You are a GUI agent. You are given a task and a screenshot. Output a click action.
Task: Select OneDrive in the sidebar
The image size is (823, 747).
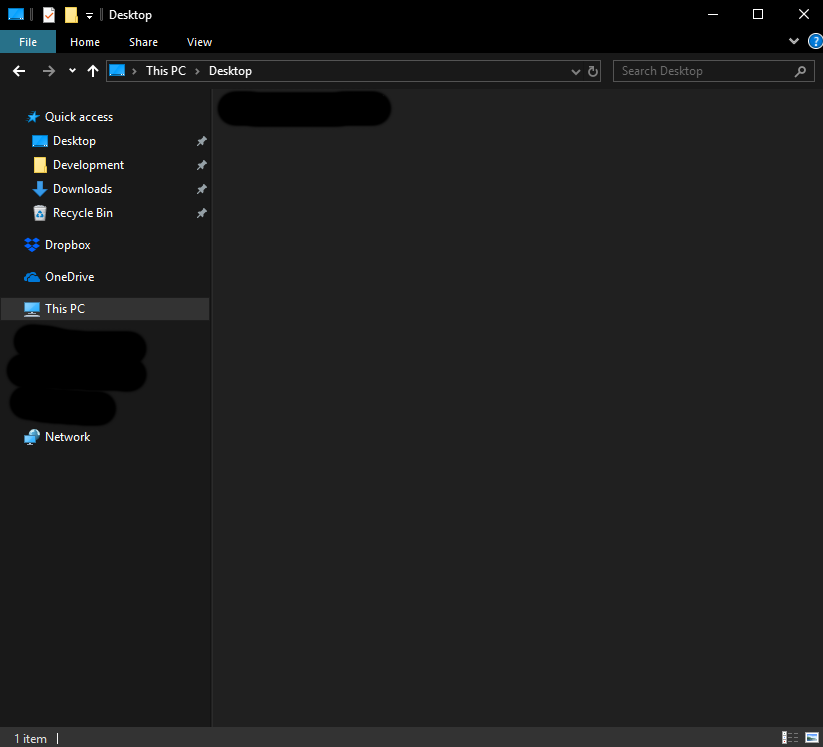point(69,277)
